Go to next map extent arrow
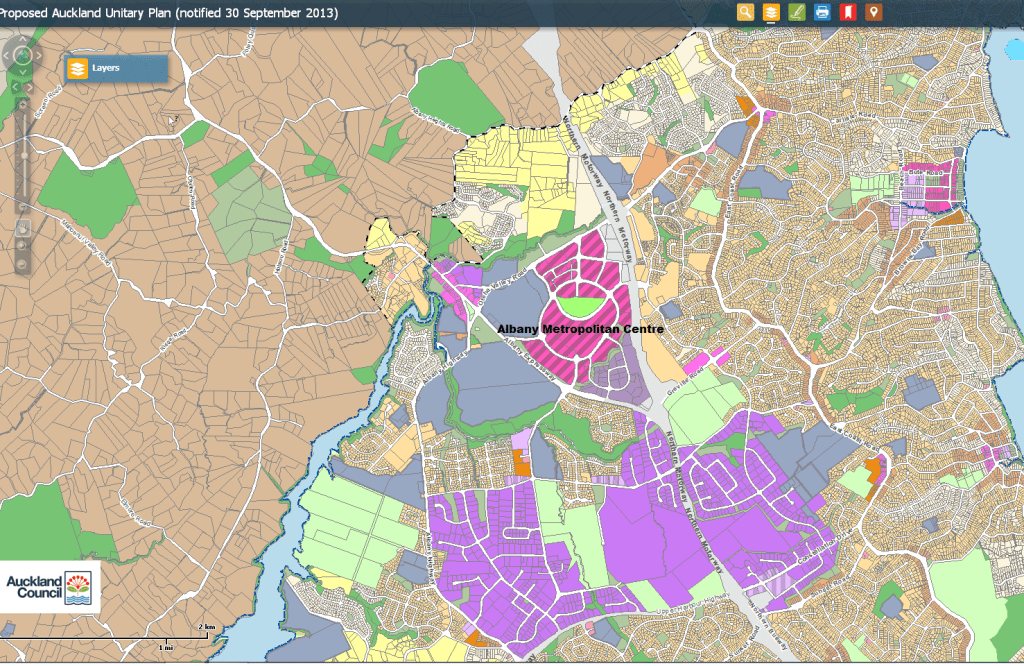This screenshot has height=666, width=1024. click(29, 87)
